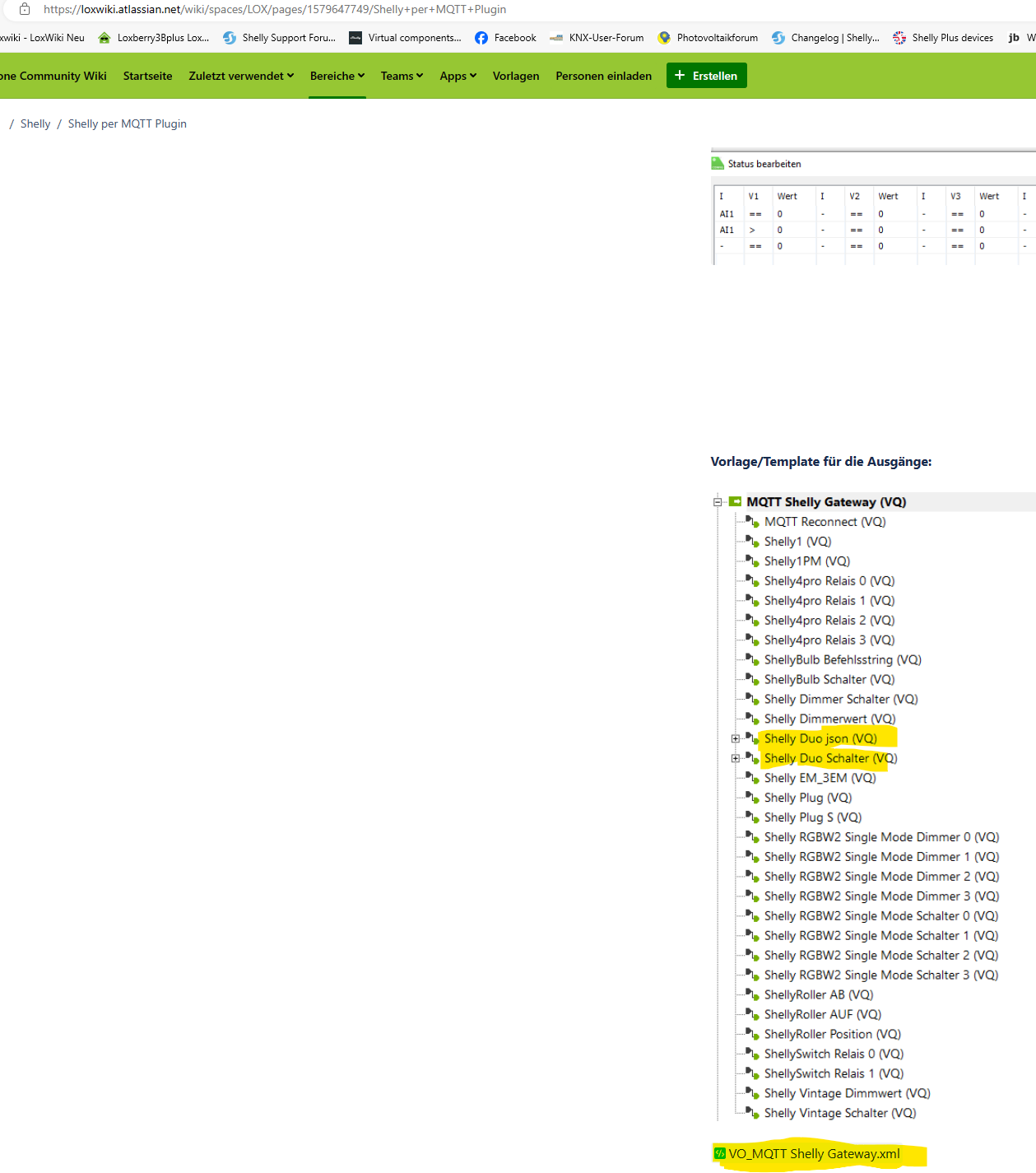Click the plus icon in Erstellen button
1036x1173 pixels.
[680, 75]
